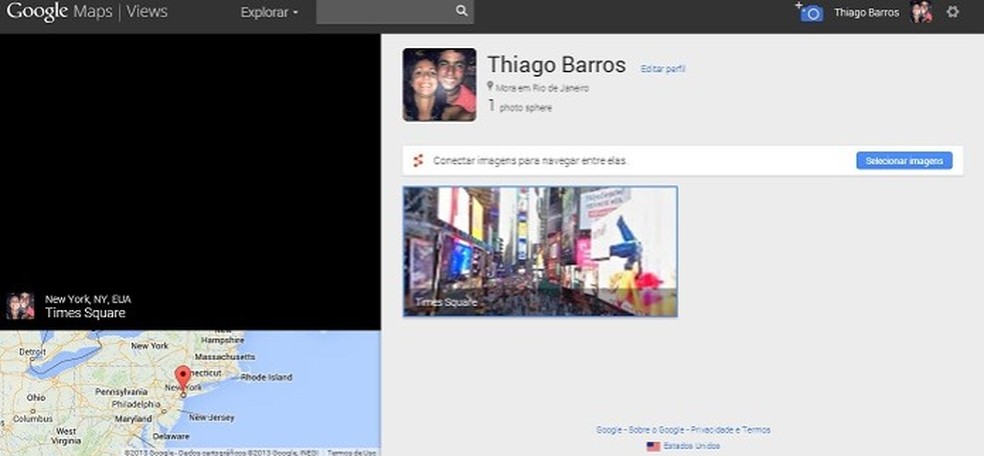Expand the Explorar dropdown menu
The height and width of the screenshot is (456, 984).
[x=269, y=13]
